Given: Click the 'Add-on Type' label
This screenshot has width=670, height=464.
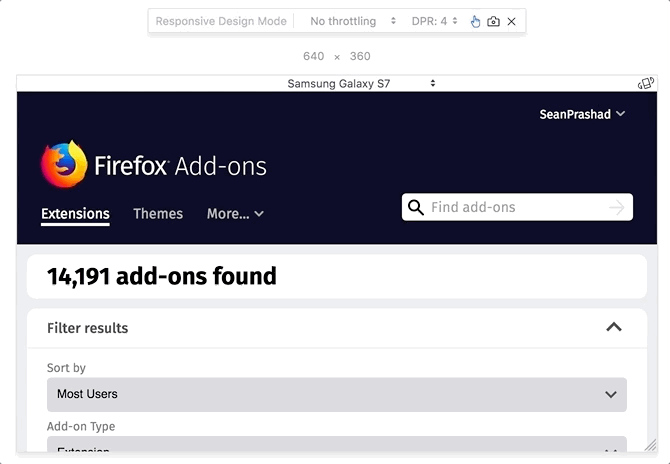Looking at the screenshot, I should tap(81, 426).
